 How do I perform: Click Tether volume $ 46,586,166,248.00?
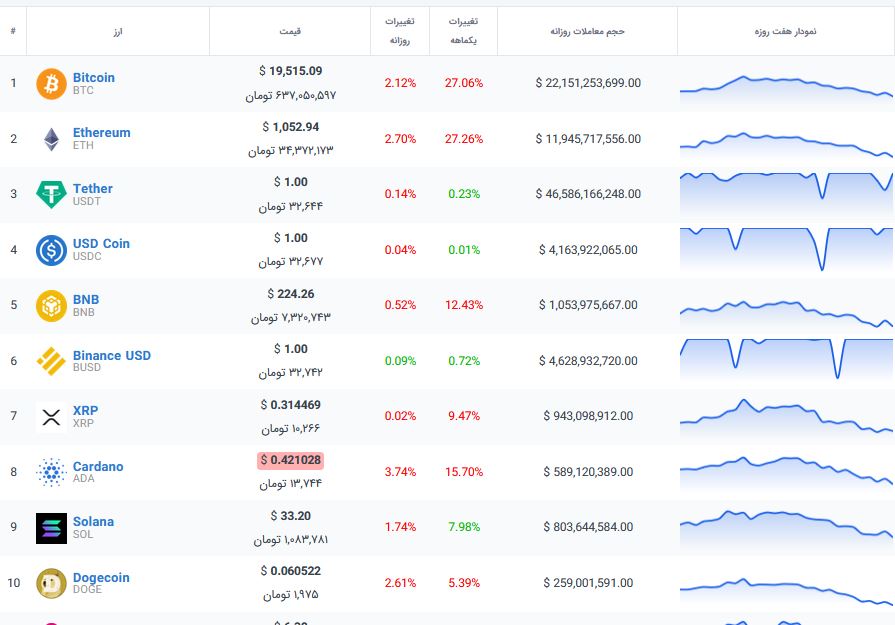(588, 194)
